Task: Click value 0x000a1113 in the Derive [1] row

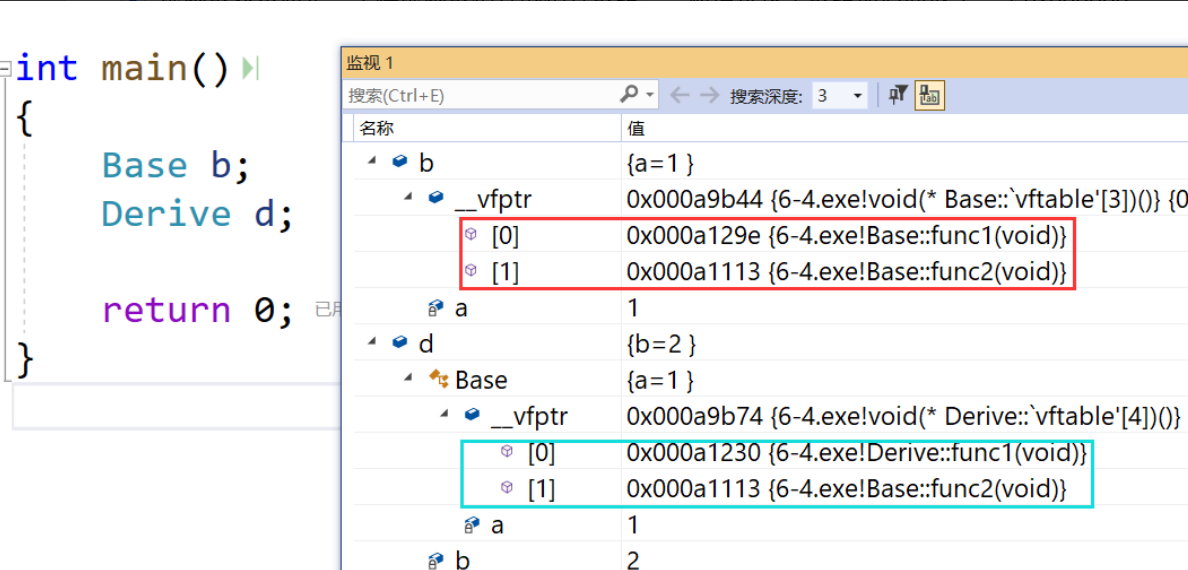Action: tap(846, 490)
